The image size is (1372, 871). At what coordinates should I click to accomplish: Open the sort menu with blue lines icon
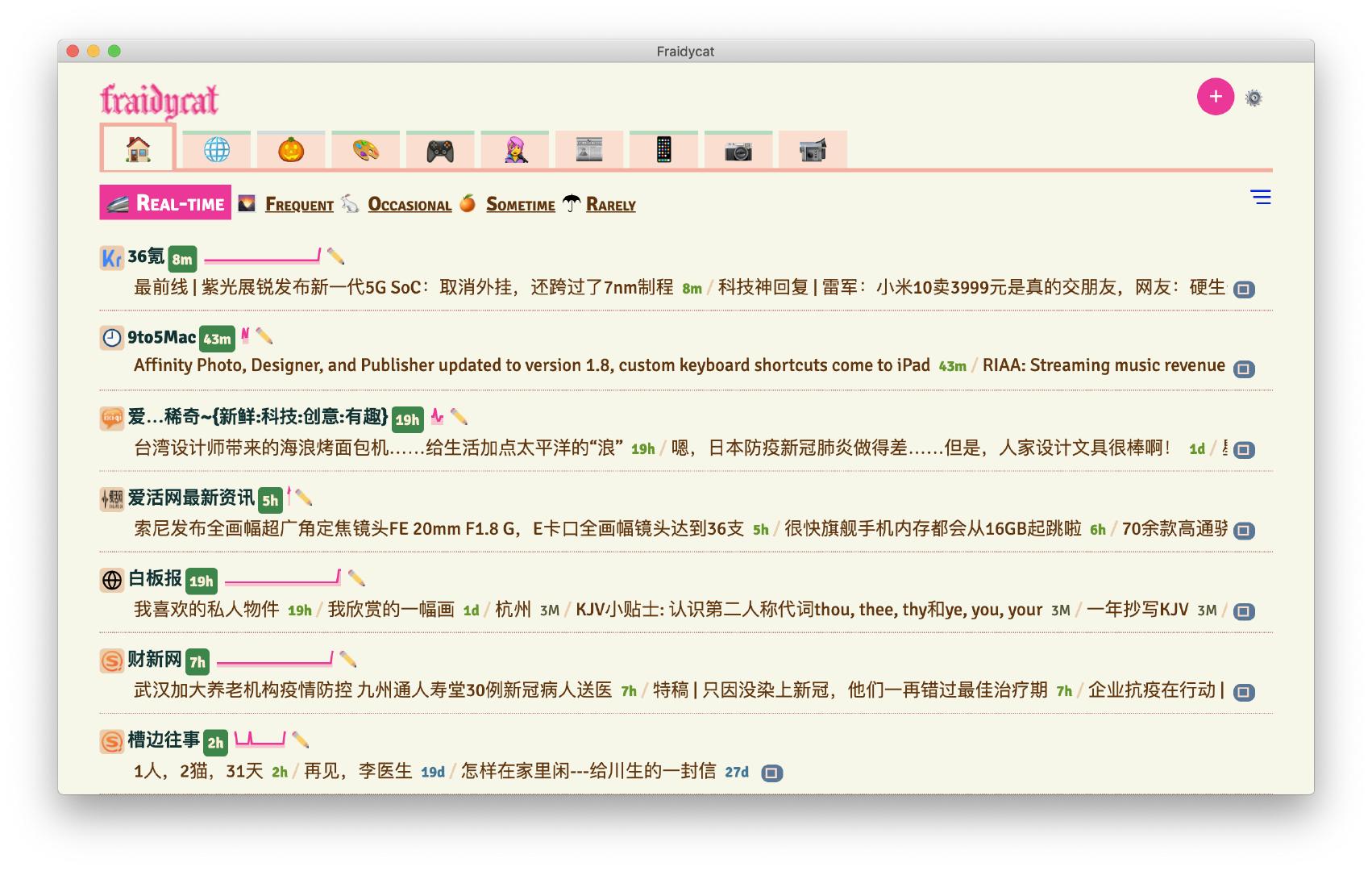tap(1260, 197)
